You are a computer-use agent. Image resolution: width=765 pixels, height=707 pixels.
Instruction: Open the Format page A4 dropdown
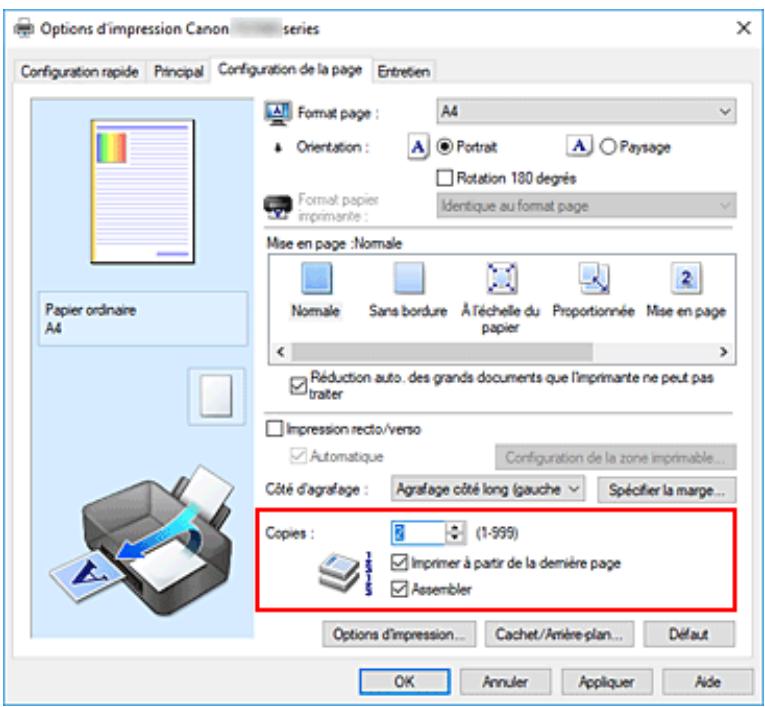point(586,112)
